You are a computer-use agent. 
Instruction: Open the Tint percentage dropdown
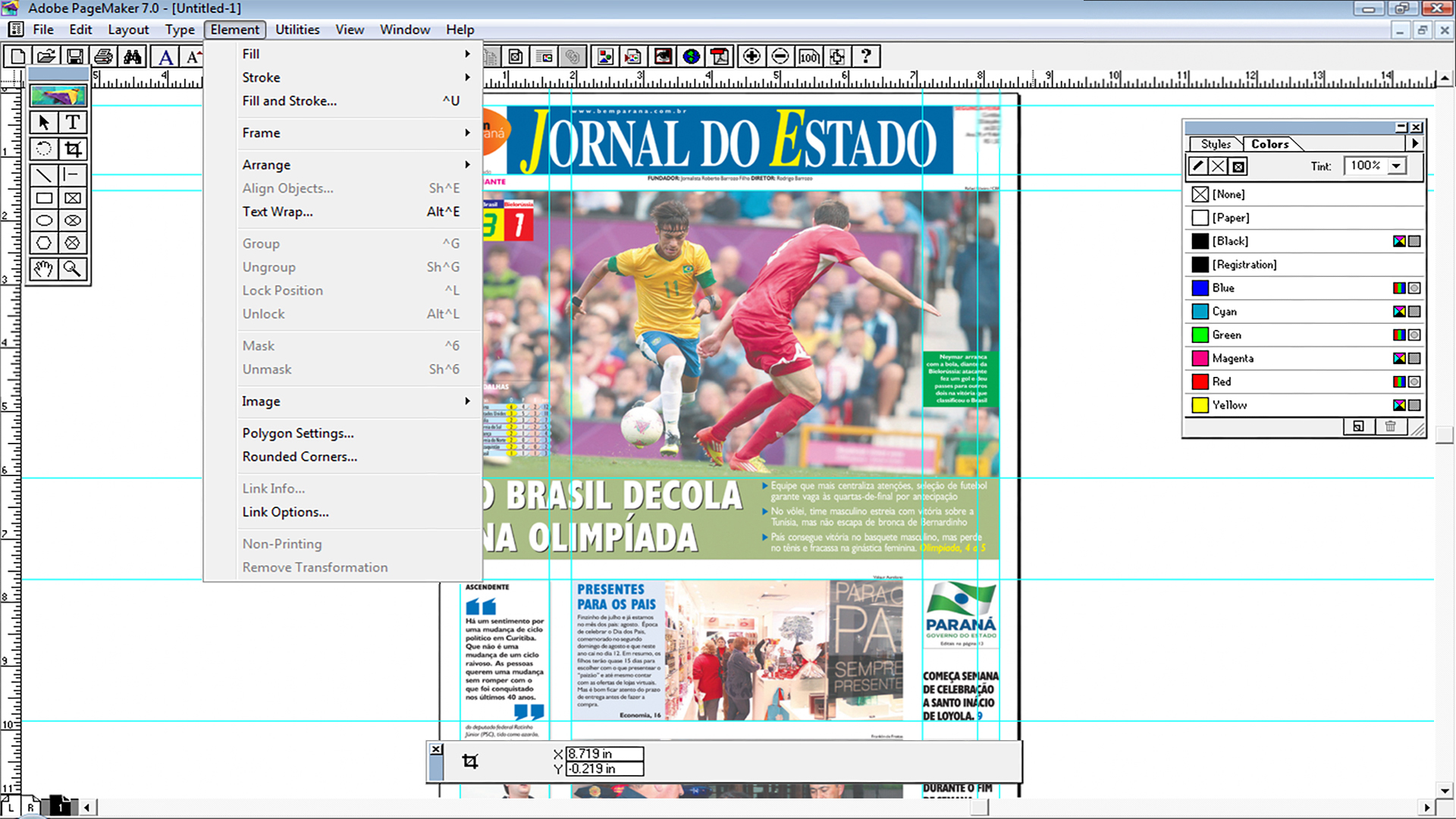[1397, 166]
